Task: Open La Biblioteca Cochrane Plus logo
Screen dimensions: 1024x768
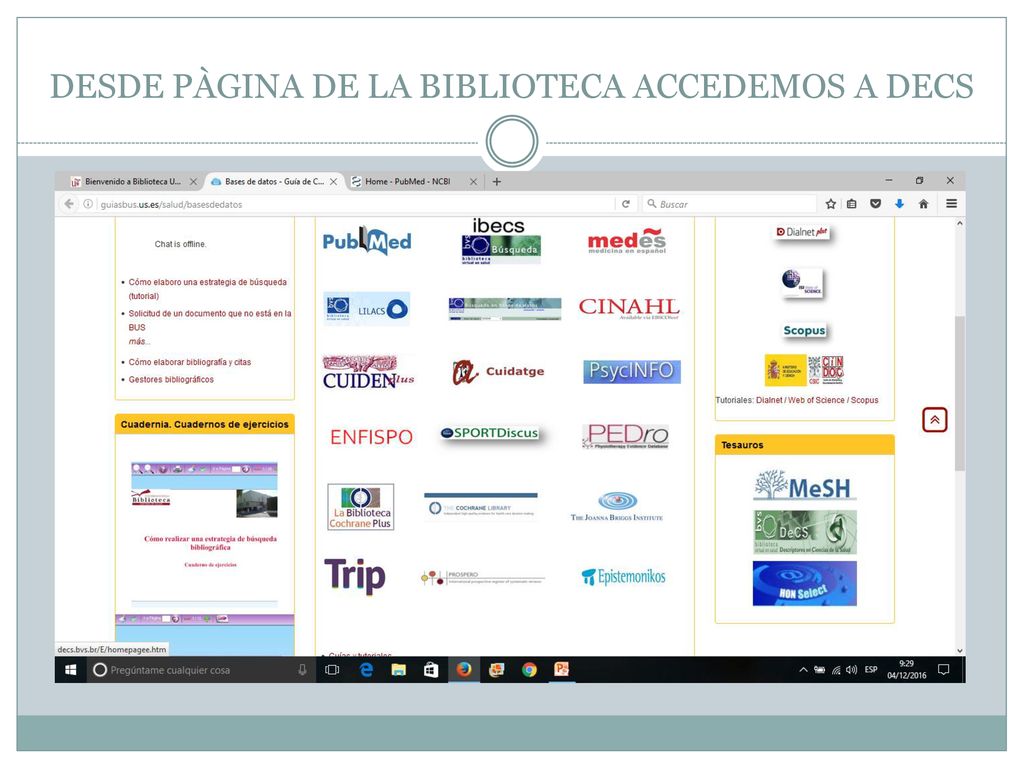Action: pyautogui.click(x=360, y=507)
